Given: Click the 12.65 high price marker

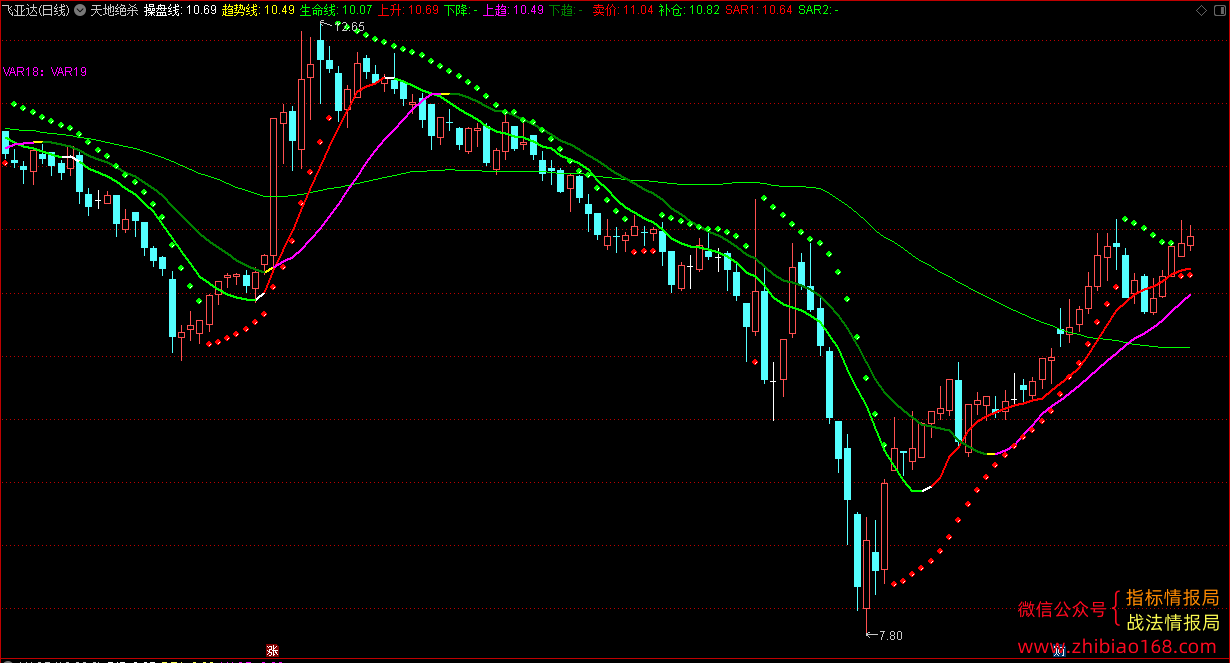Looking at the screenshot, I should pos(349,27).
